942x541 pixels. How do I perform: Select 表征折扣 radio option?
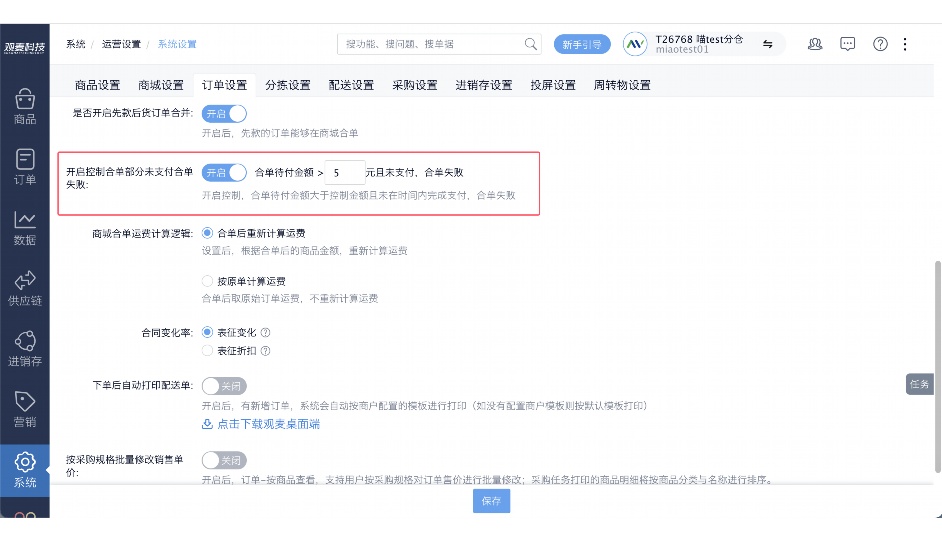click(x=208, y=351)
